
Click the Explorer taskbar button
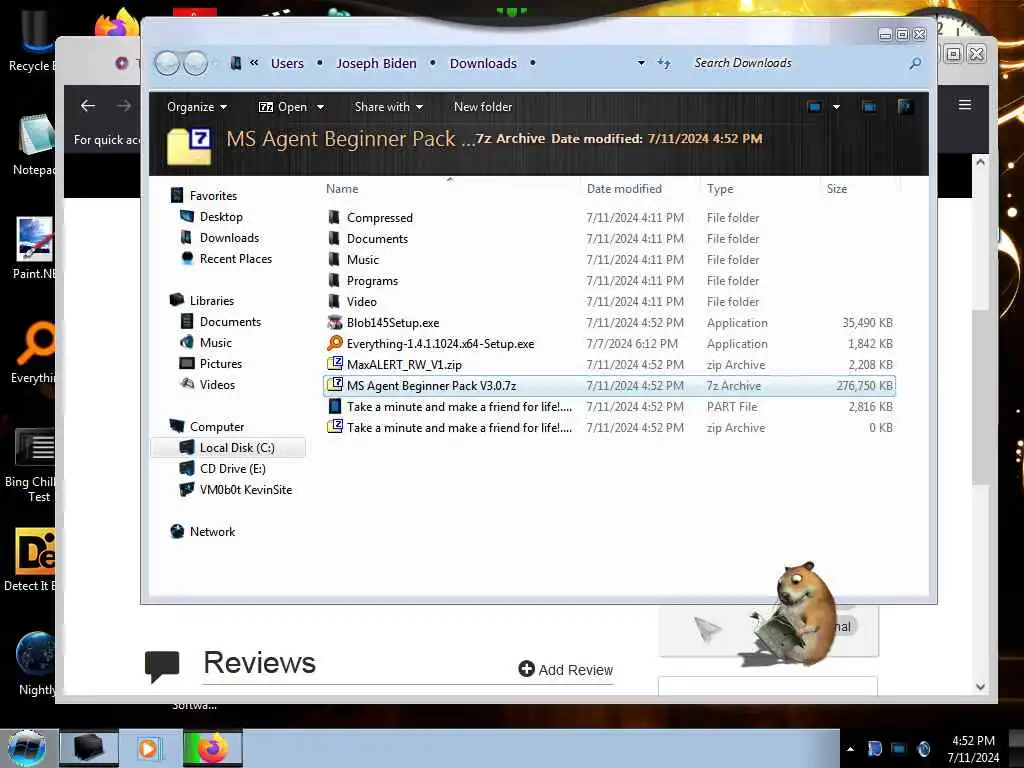(x=89, y=748)
